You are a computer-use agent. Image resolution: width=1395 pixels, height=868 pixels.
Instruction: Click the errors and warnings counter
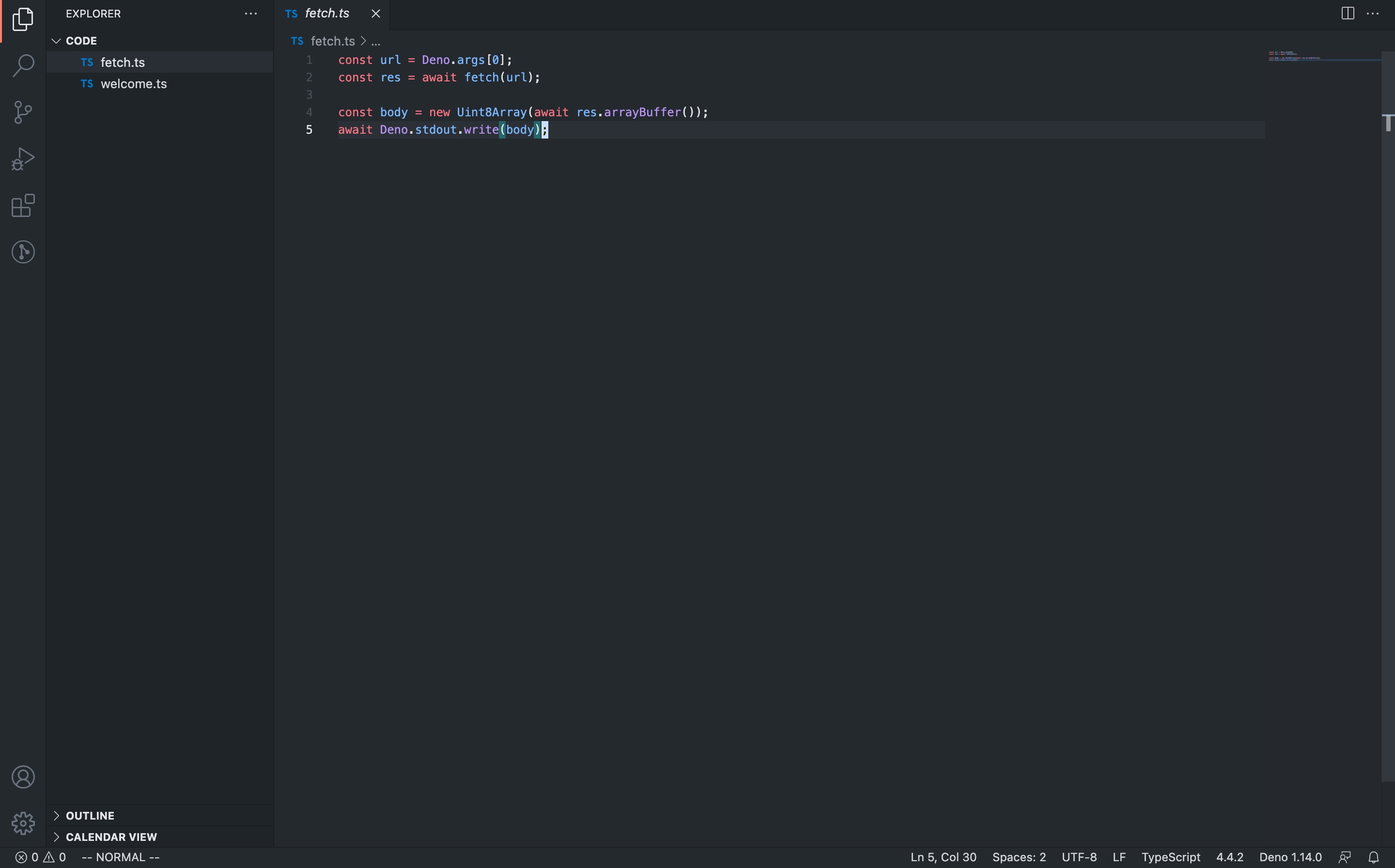point(40,857)
